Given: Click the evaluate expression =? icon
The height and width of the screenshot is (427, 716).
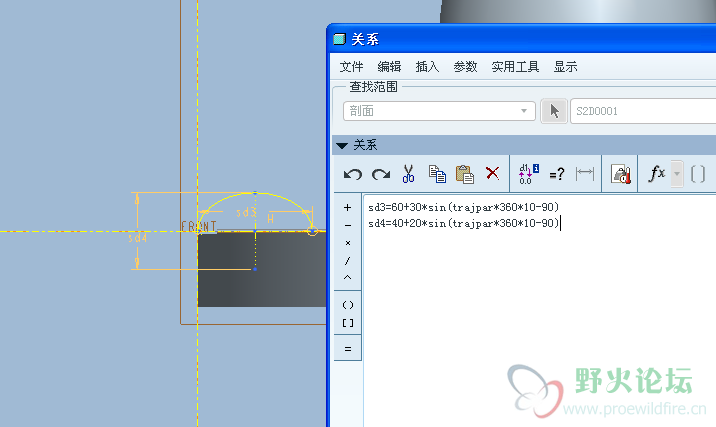Looking at the screenshot, I should pos(557,174).
